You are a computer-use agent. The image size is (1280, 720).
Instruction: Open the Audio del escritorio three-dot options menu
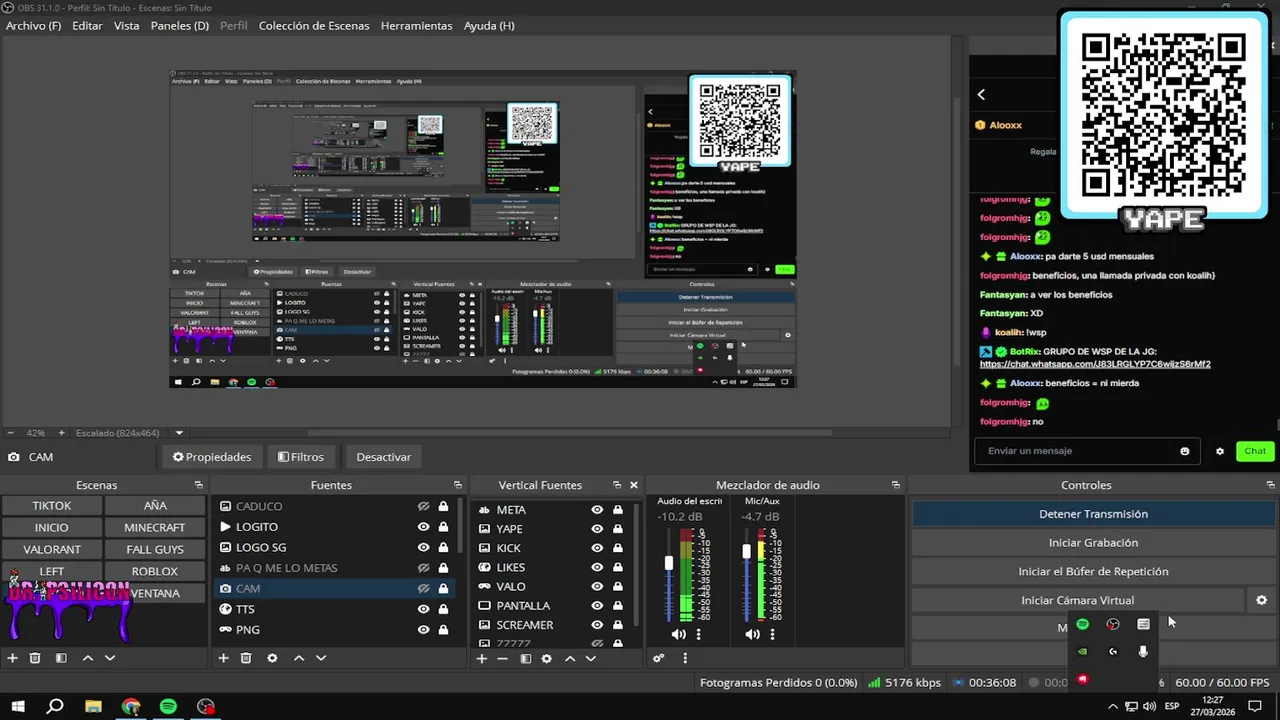click(698, 634)
